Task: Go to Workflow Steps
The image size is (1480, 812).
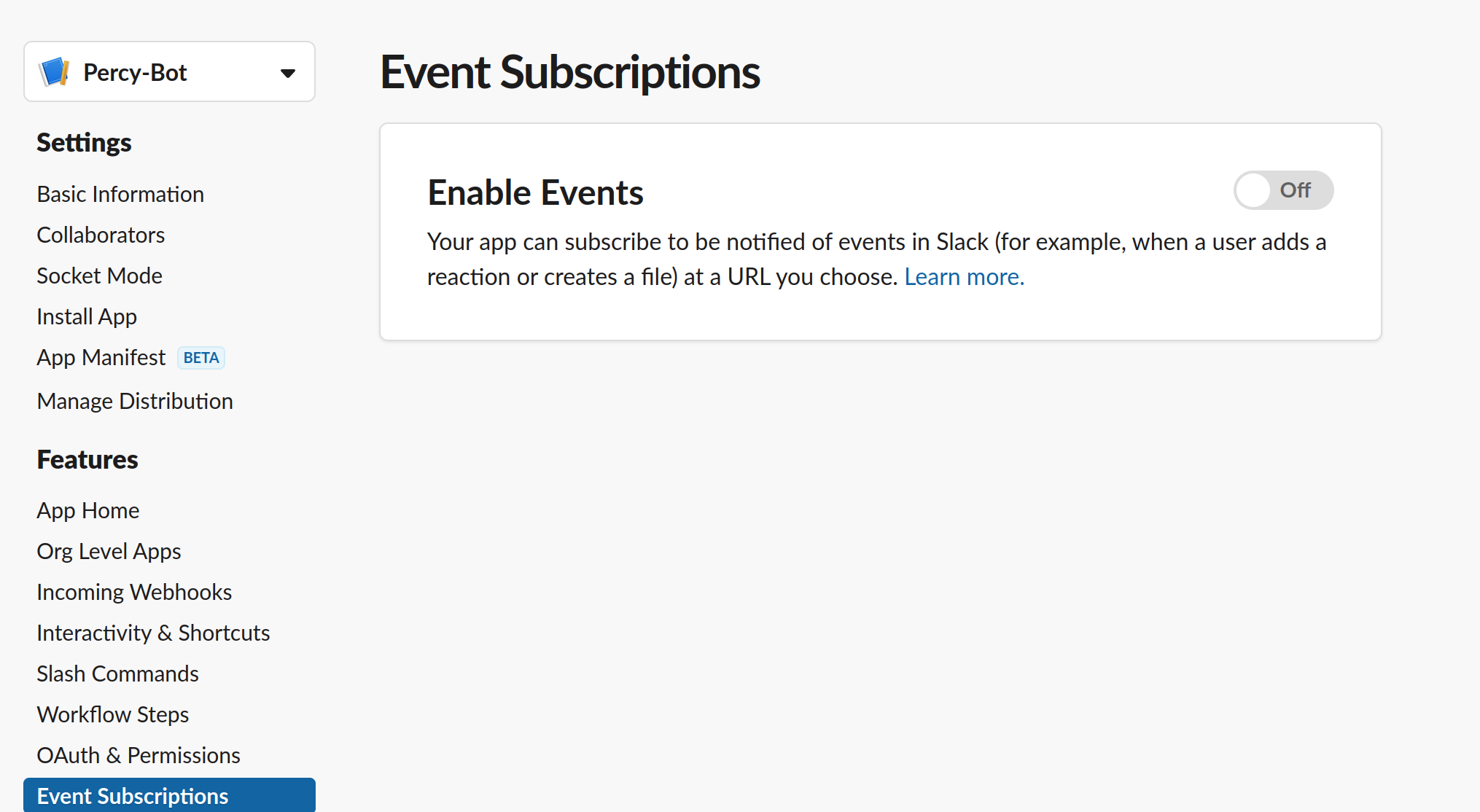Action: point(113,715)
